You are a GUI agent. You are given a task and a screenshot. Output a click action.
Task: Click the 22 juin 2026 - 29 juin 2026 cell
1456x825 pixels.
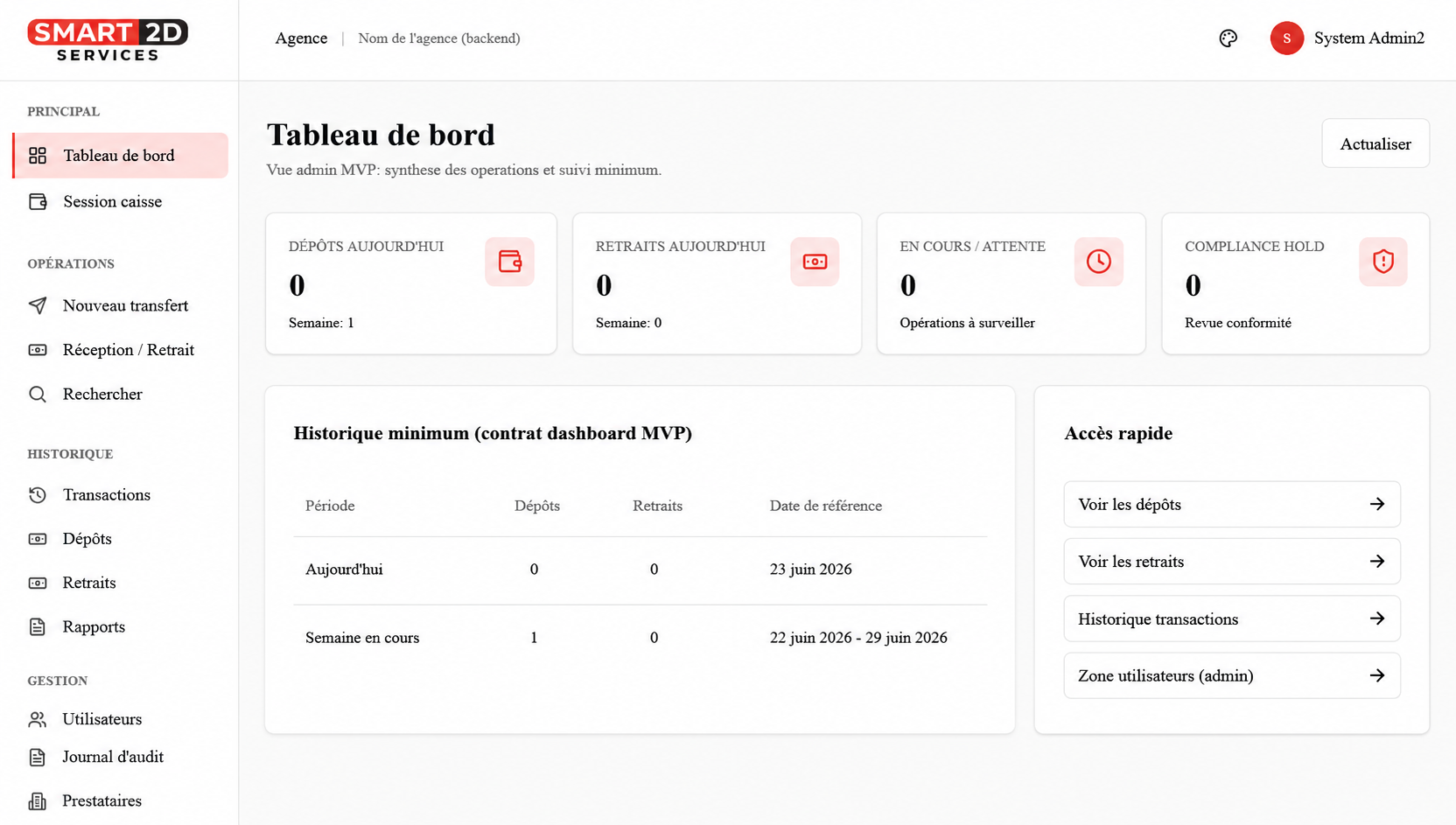(858, 638)
